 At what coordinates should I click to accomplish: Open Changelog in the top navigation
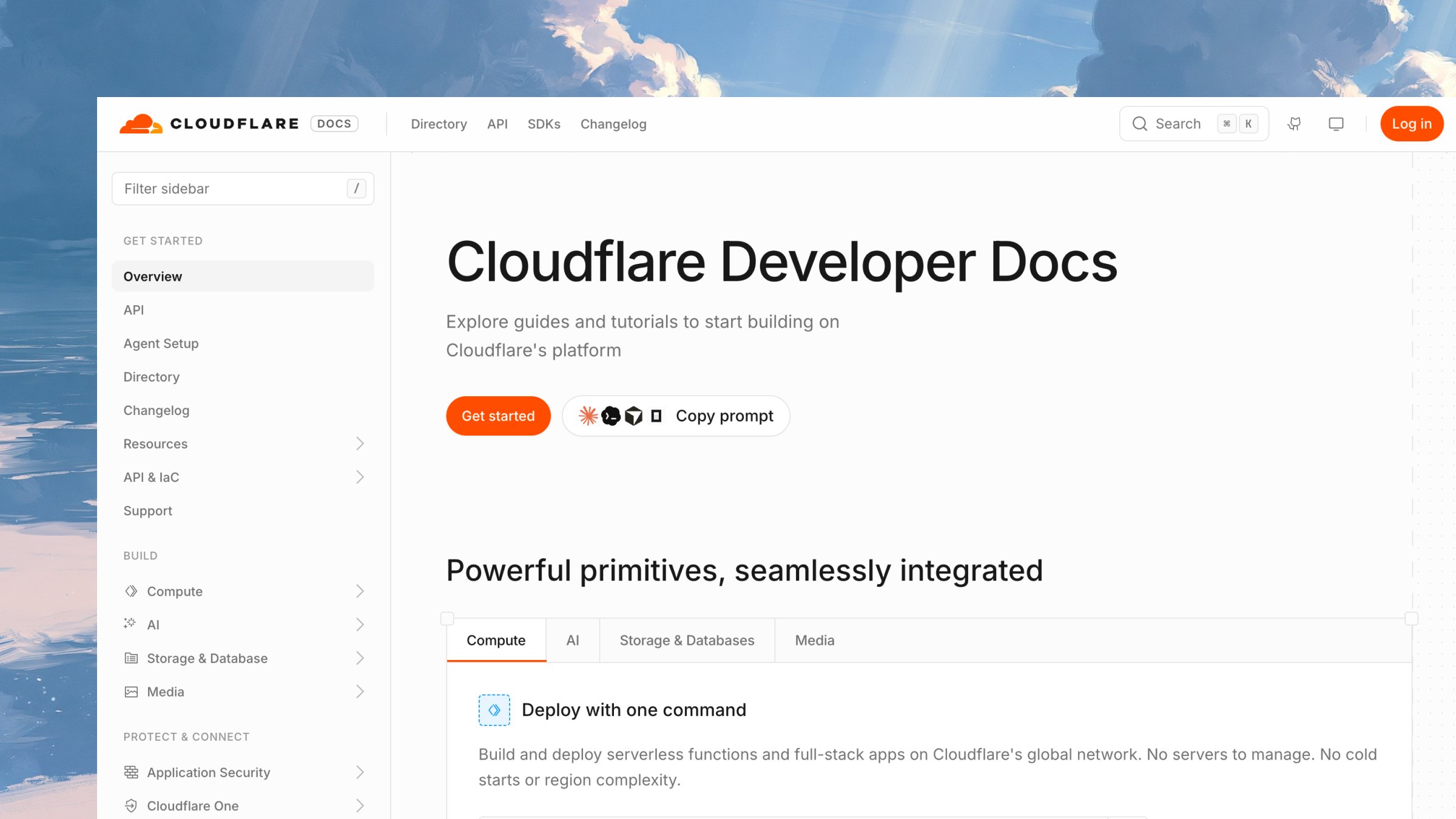click(x=613, y=124)
